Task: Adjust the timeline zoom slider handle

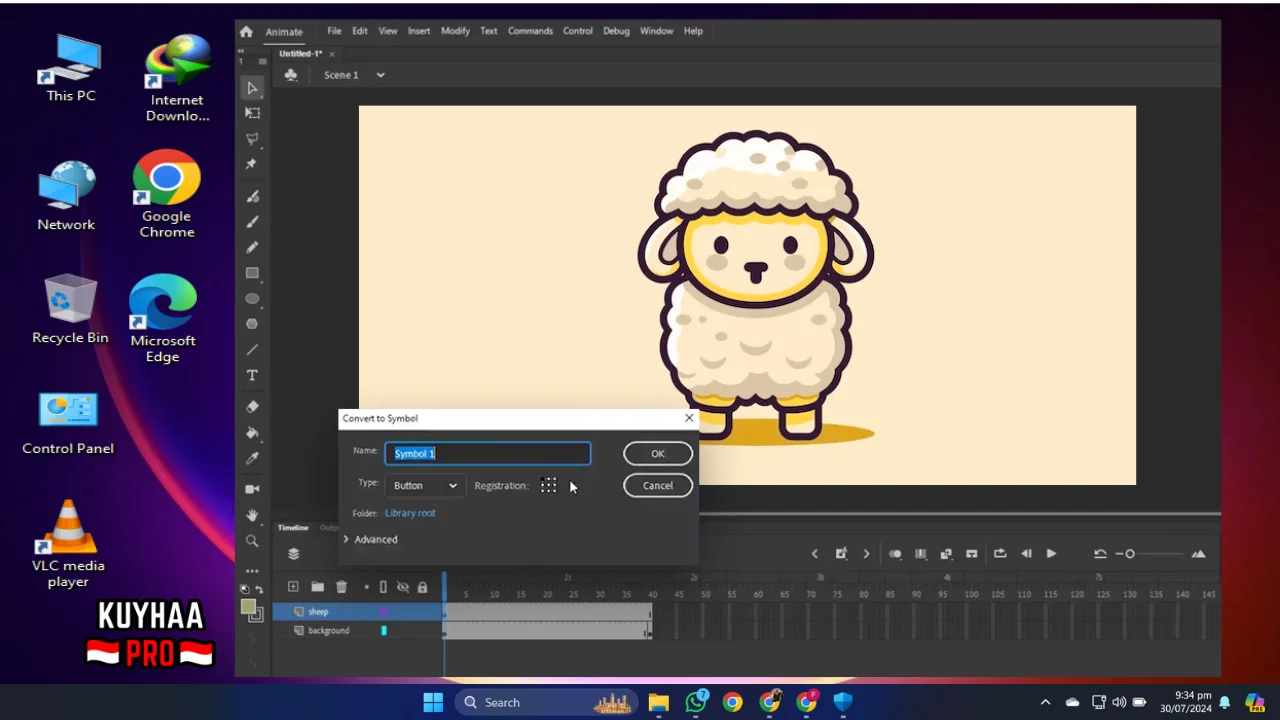Action: (1130, 554)
